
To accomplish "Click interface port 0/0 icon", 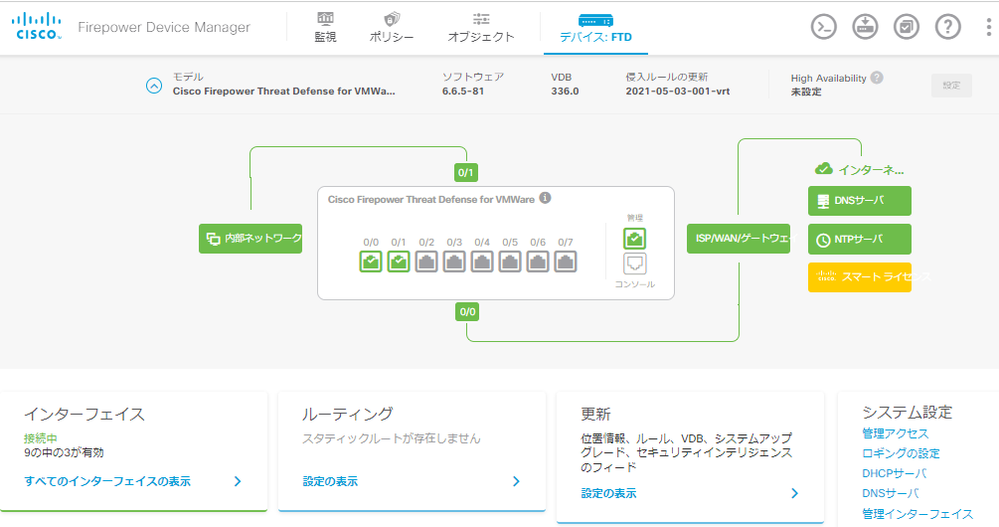I will [x=371, y=261].
